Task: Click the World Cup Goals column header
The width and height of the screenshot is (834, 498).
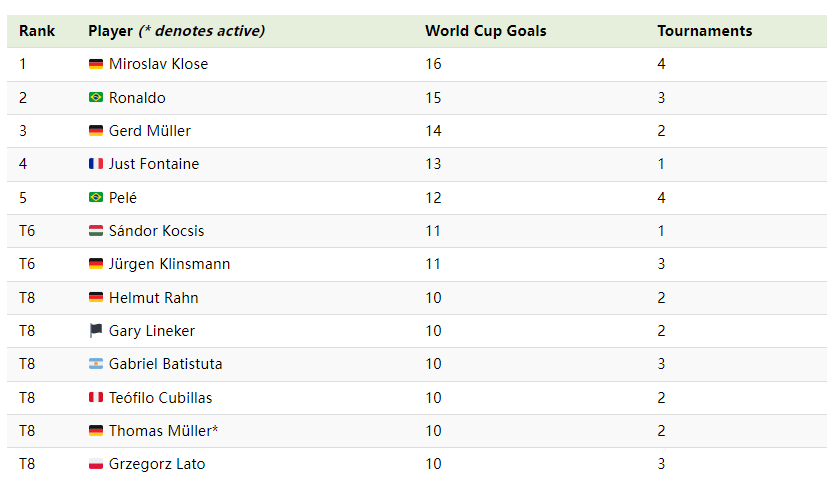Action: [486, 31]
